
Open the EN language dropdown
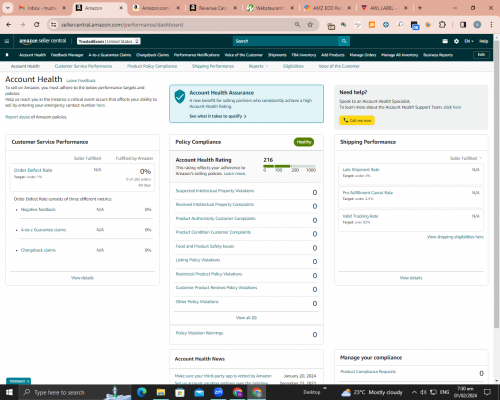[x=469, y=41]
